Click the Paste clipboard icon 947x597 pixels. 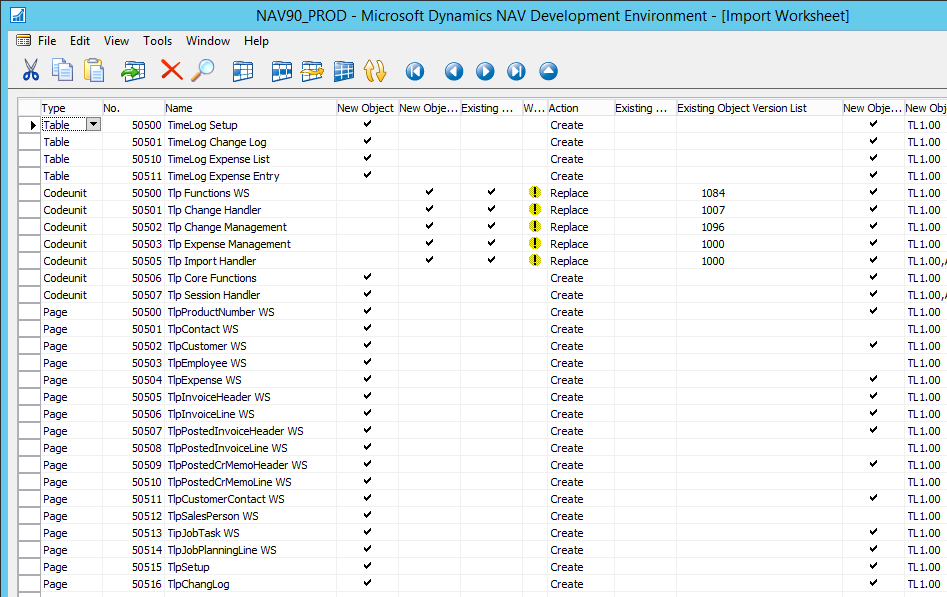(x=94, y=71)
